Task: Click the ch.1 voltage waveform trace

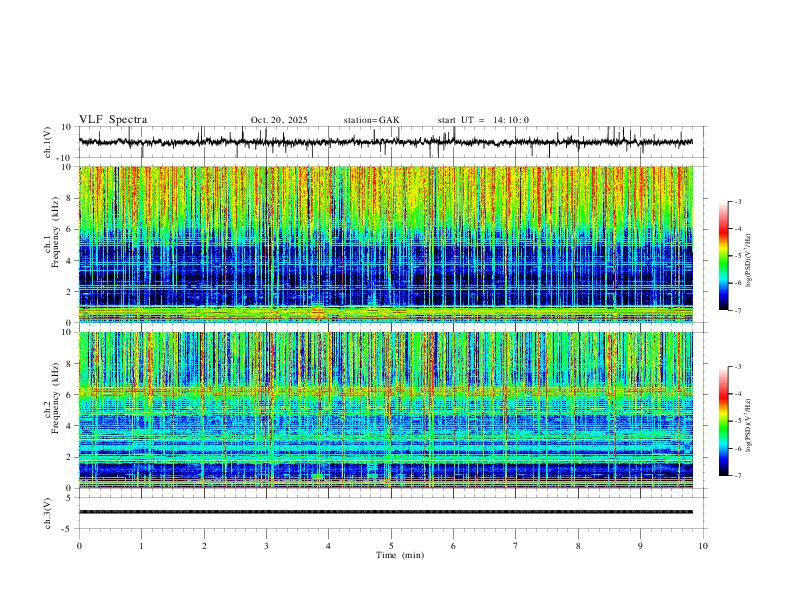Action: pos(386,142)
